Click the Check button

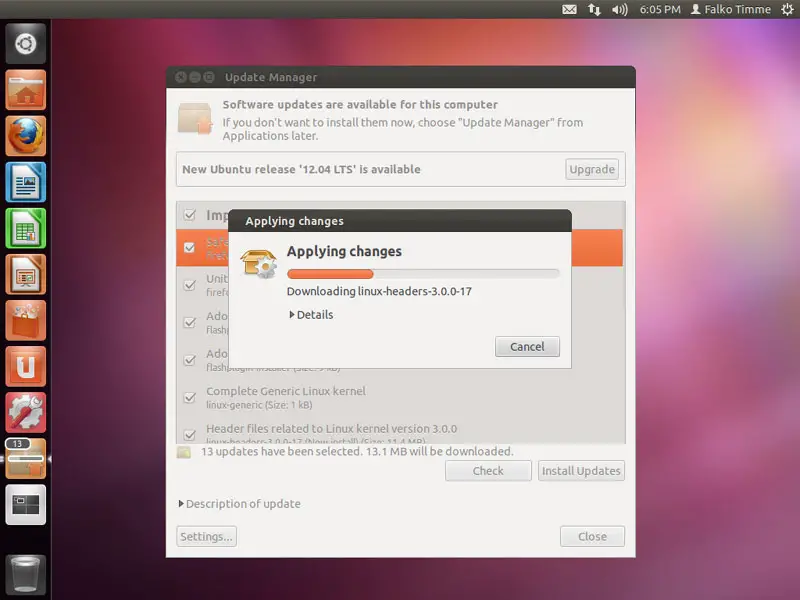[x=488, y=470]
